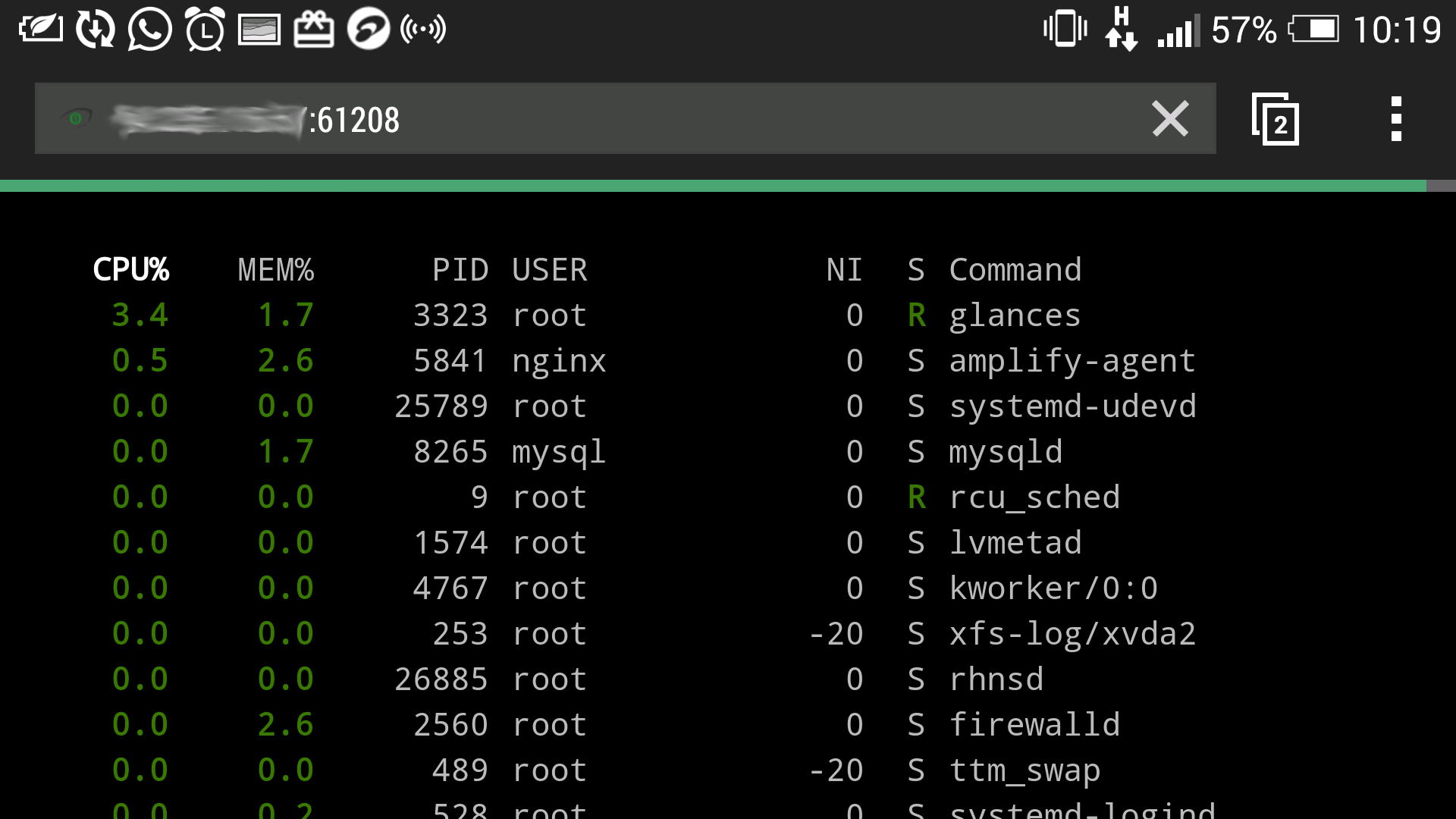Screen dimensions: 1456x819
Task: Tap the battery indicator icon
Action: (1313, 30)
